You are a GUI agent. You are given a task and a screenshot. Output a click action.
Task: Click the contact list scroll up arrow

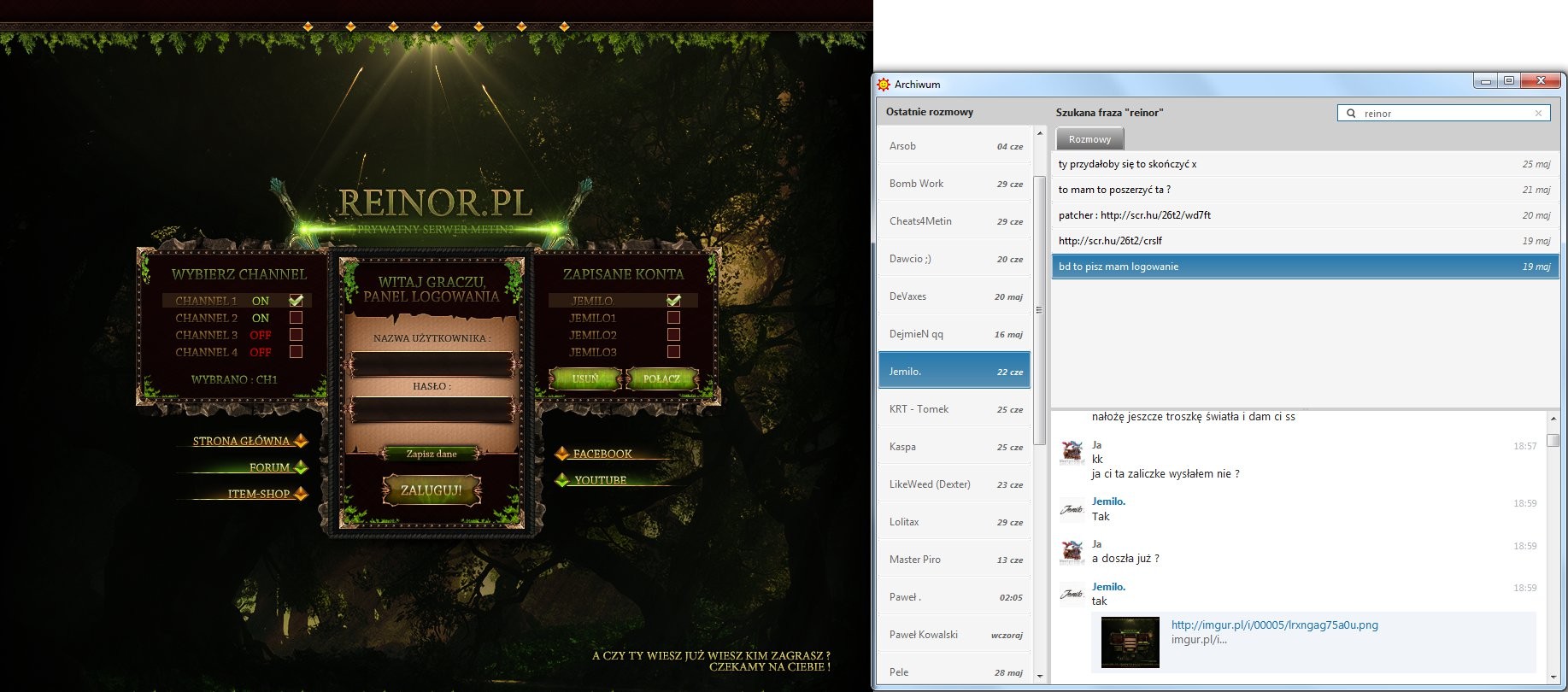(1040, 133)
